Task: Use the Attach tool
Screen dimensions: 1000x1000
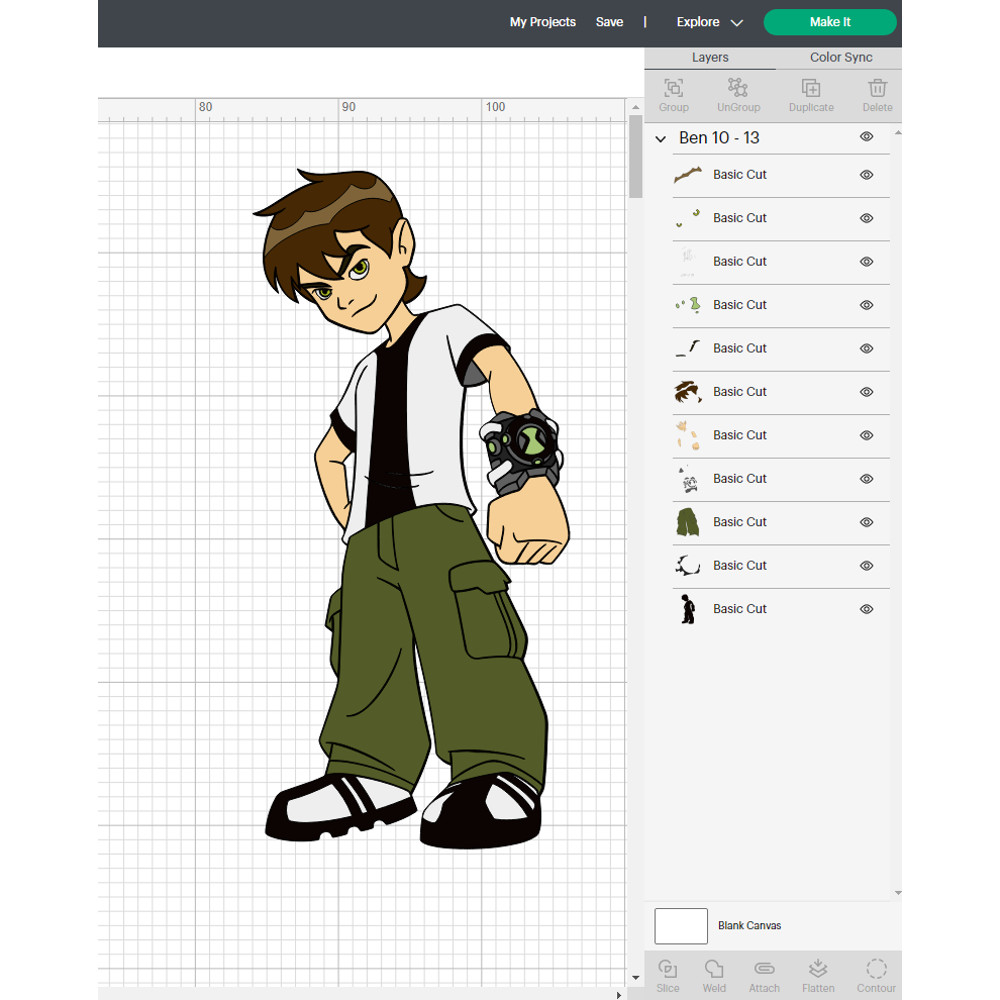Action: (764, 972)
